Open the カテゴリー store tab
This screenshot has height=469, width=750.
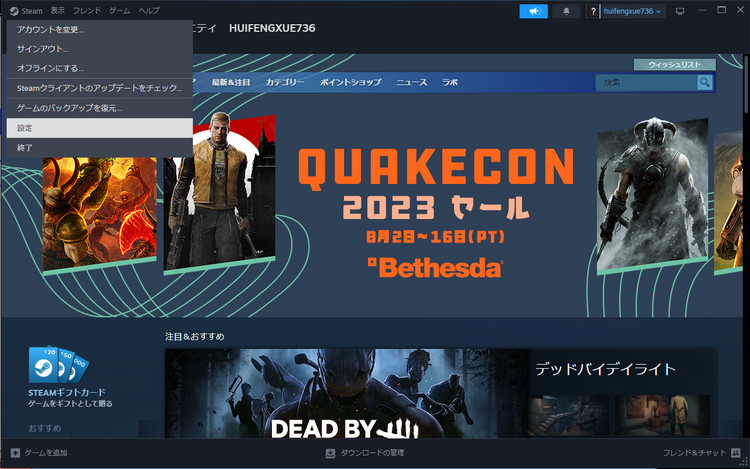click(285, 82)
